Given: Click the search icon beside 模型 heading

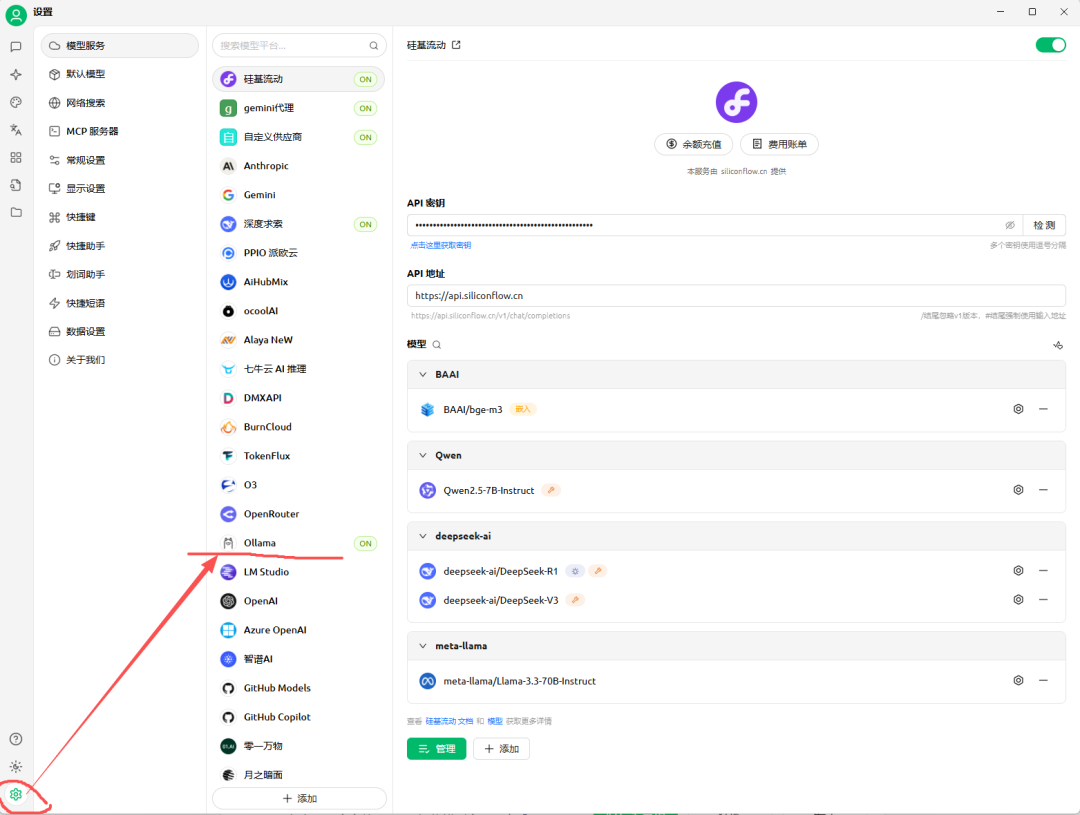Looking at the screenshot, I should (x=437, y=345).
